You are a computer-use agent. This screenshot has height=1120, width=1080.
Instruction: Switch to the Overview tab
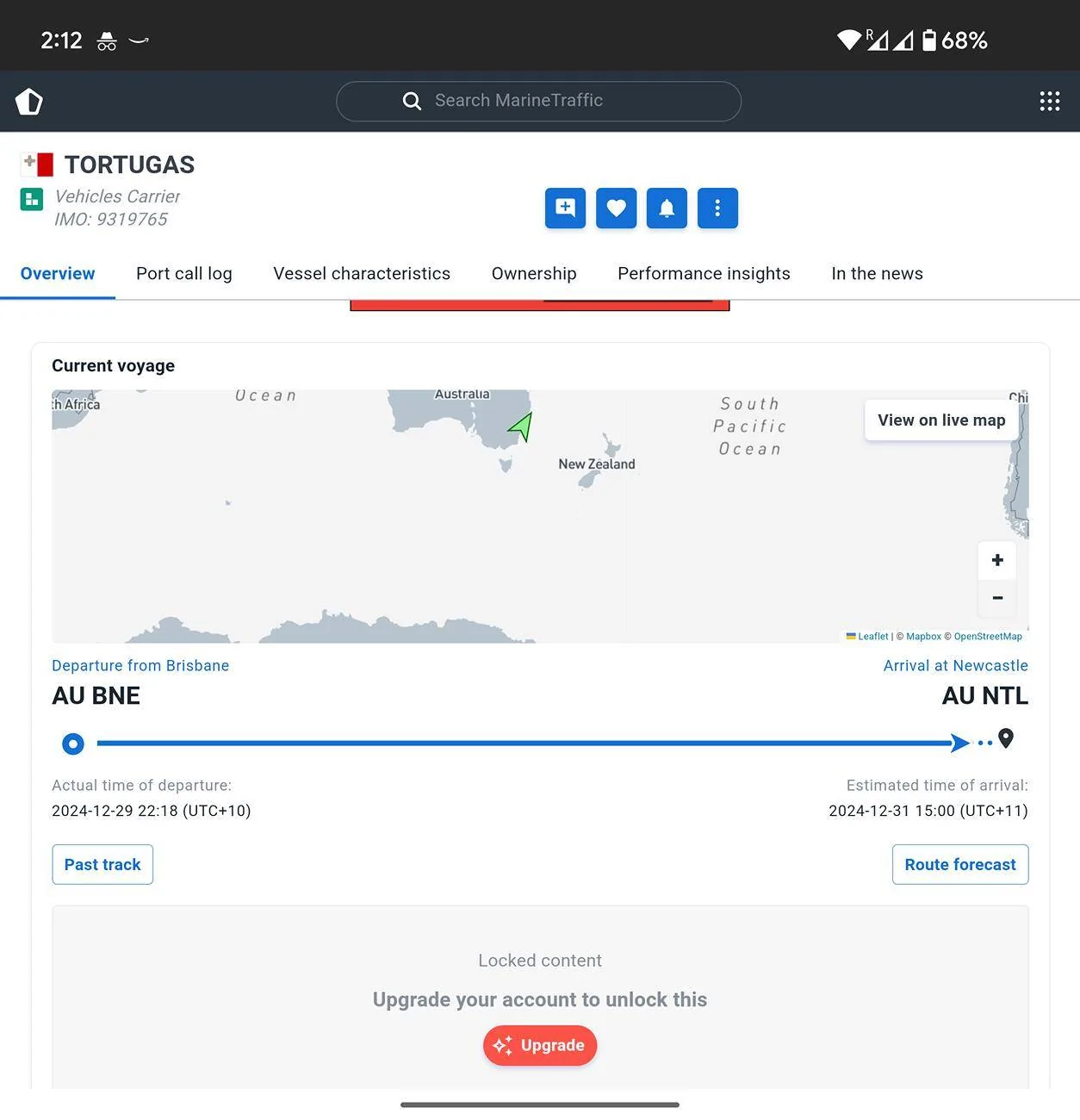click(58, 273)
